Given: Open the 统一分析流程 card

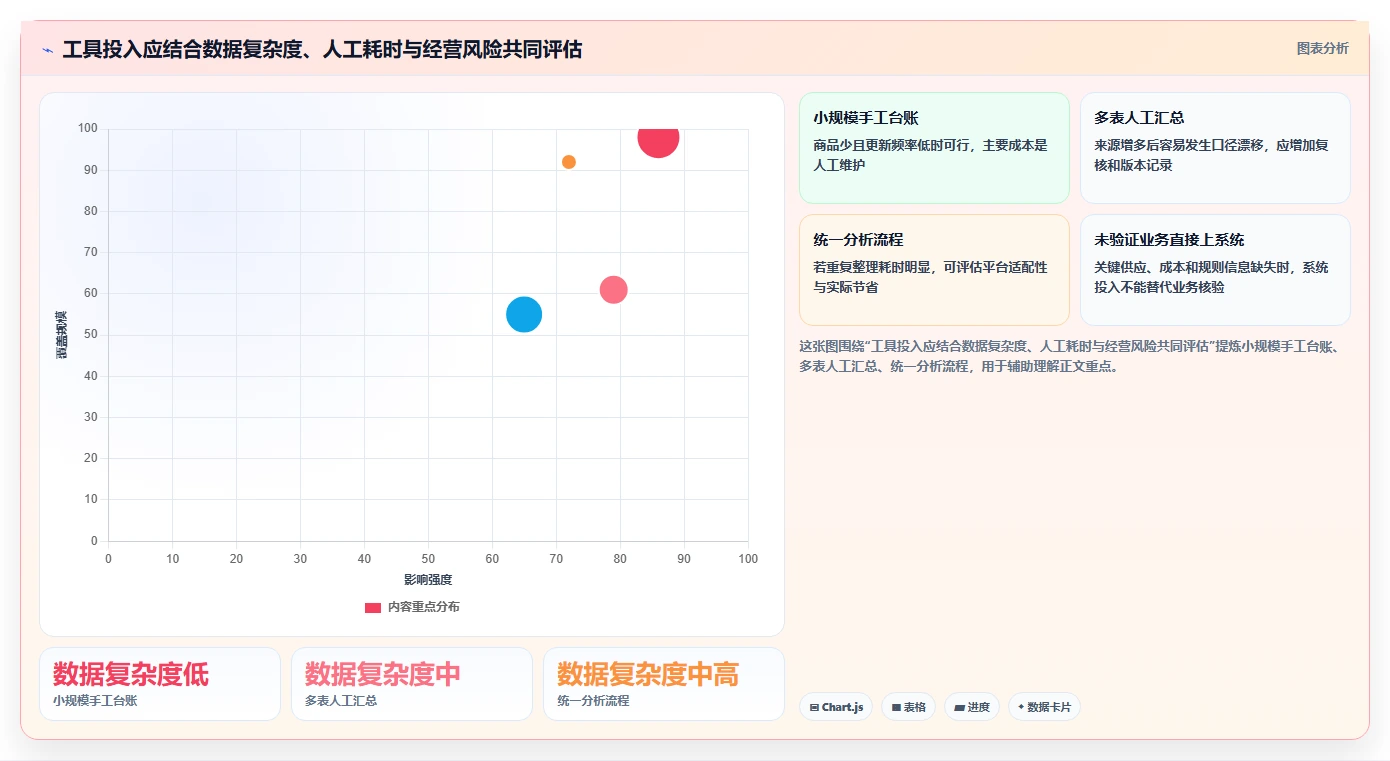Looking at the screenshot, I should coord(934,270).
